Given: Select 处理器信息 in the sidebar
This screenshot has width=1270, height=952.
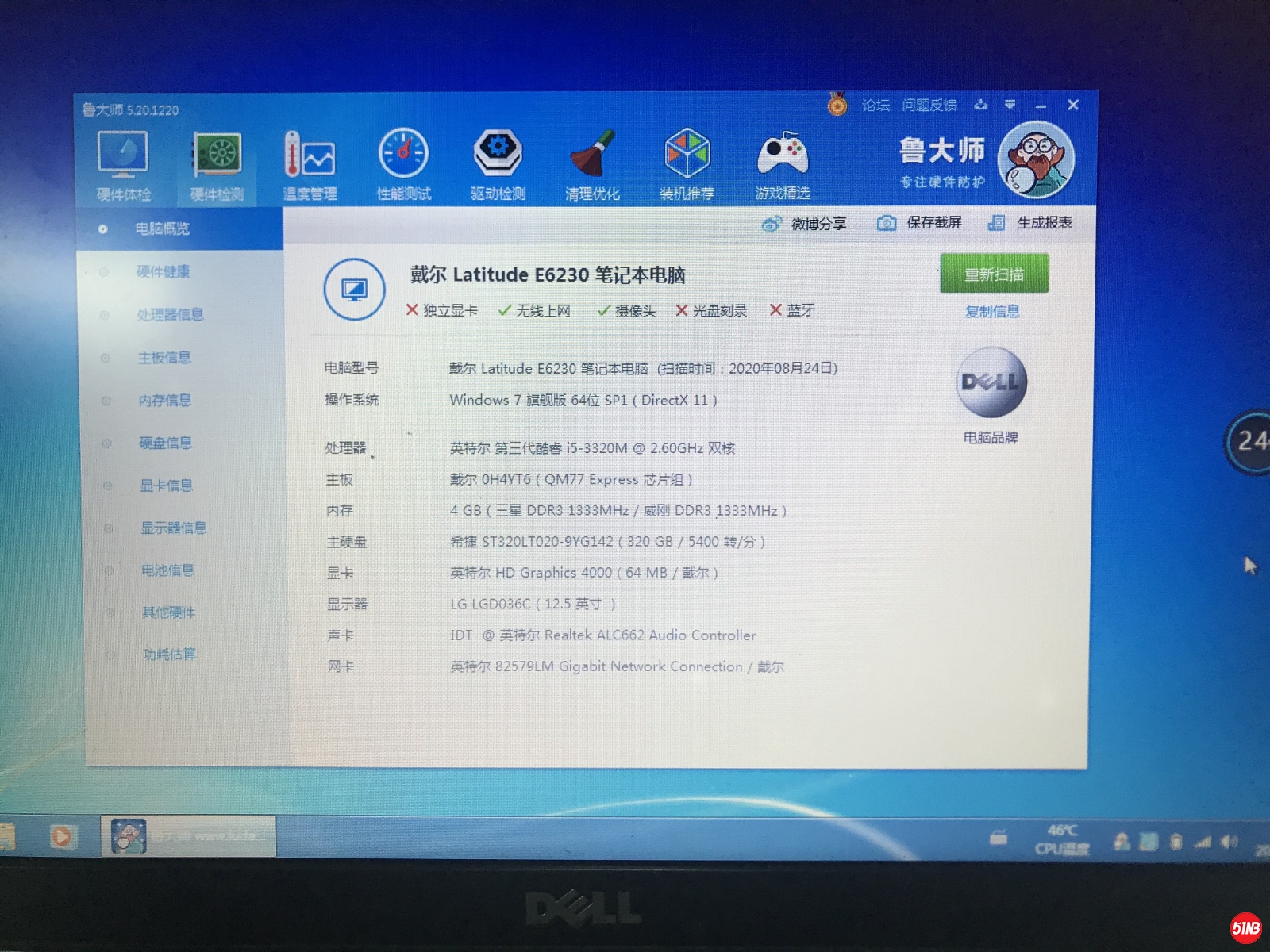Looking at the screenshot, I should pos(170,315).
